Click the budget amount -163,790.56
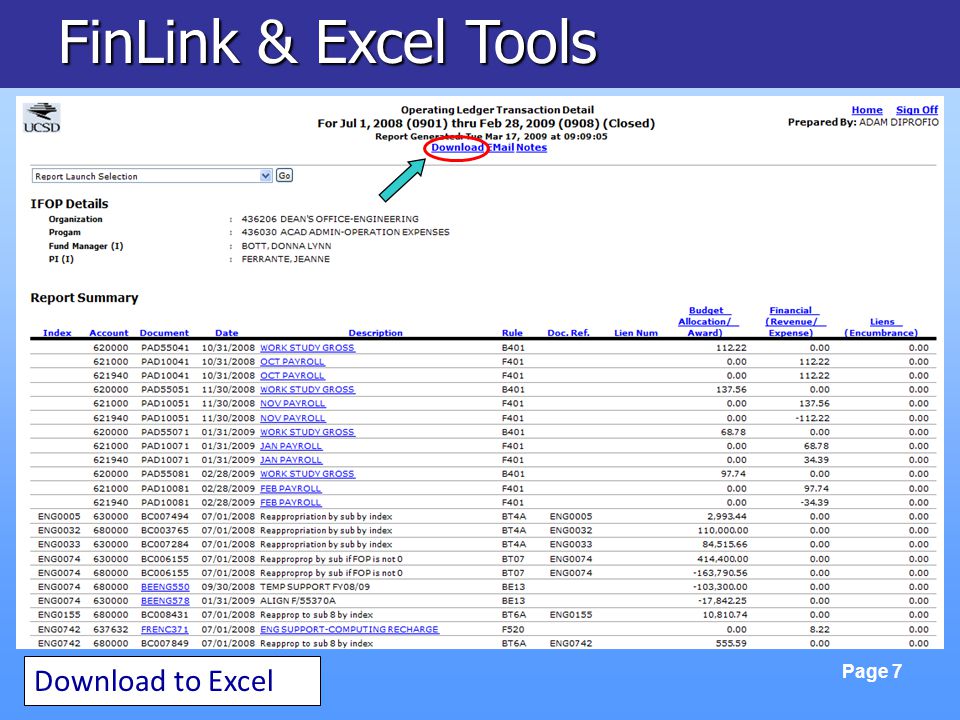The width and height of the screenshot is (960, 720). tap(720, 573)
